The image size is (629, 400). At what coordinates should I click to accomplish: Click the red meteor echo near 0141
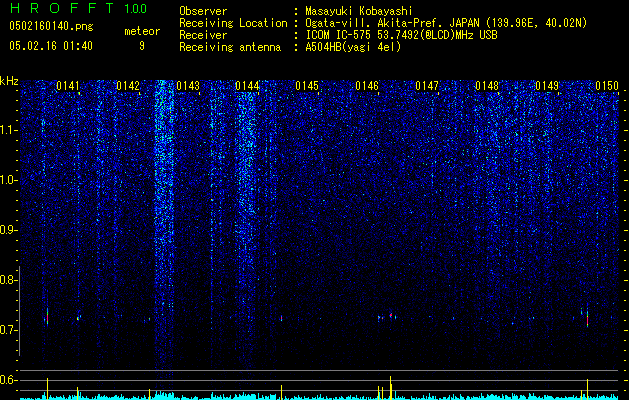pos(47,318)
